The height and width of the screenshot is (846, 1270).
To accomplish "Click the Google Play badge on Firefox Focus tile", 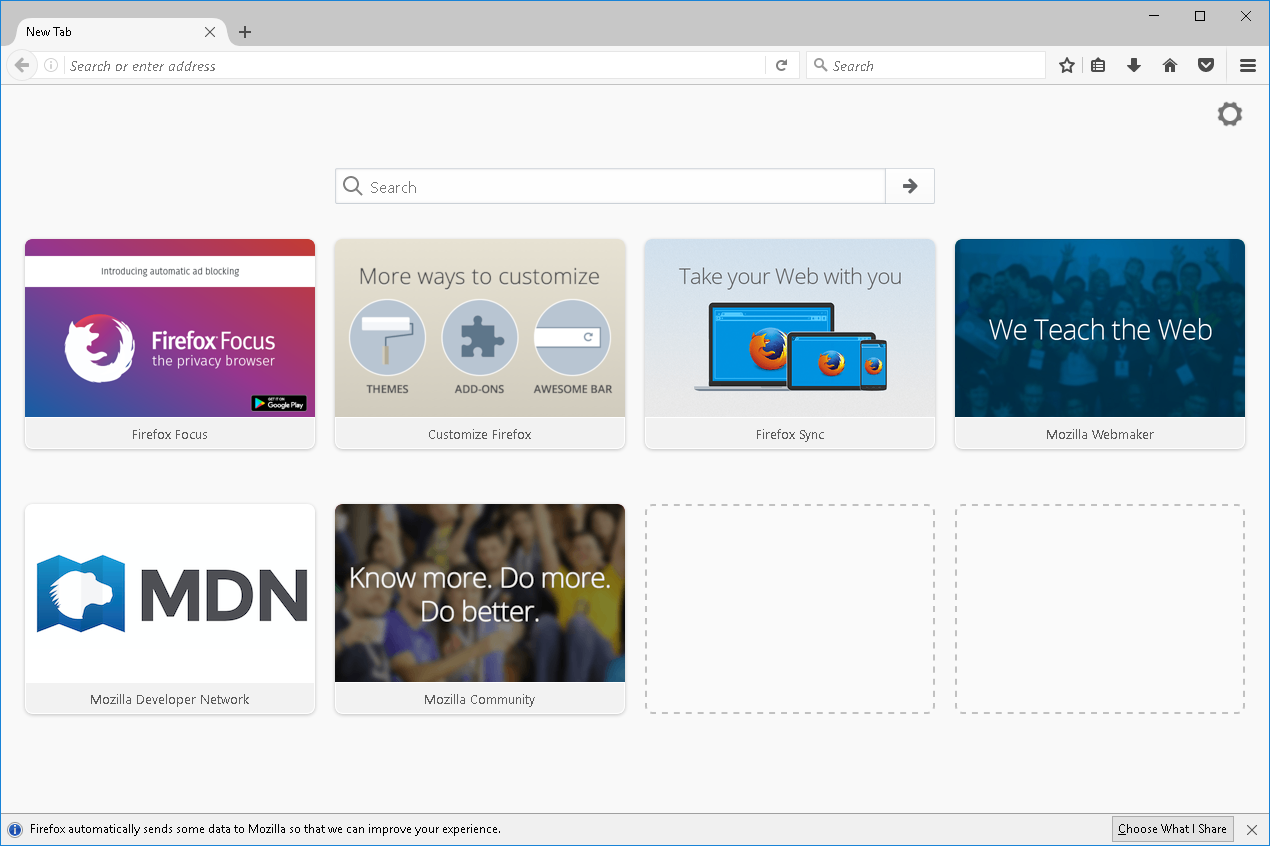I will click(x=279, y=403).
